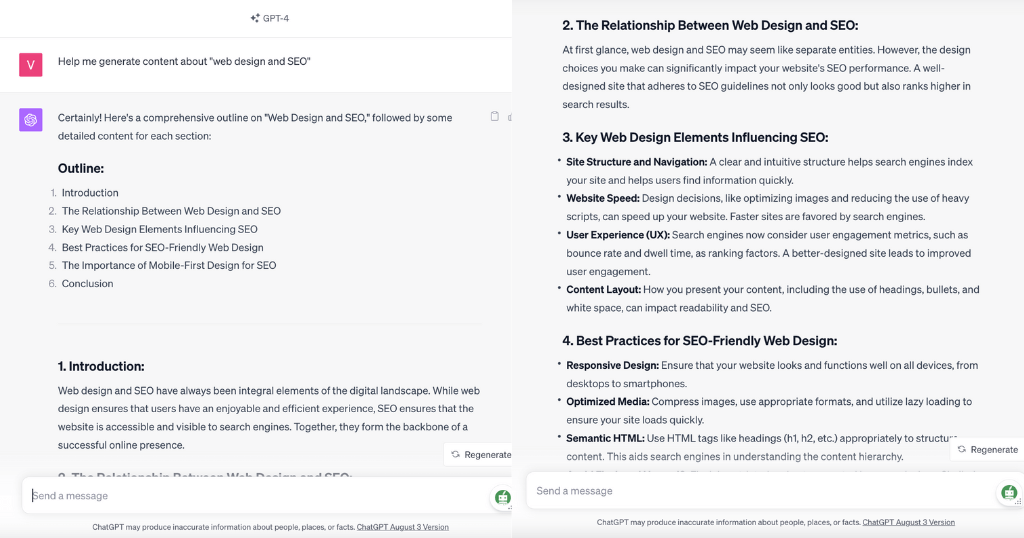This screenshot has height=538, width=1024.
Task: Click the user prompt "Help me generate content"
Action: point(184,61)
